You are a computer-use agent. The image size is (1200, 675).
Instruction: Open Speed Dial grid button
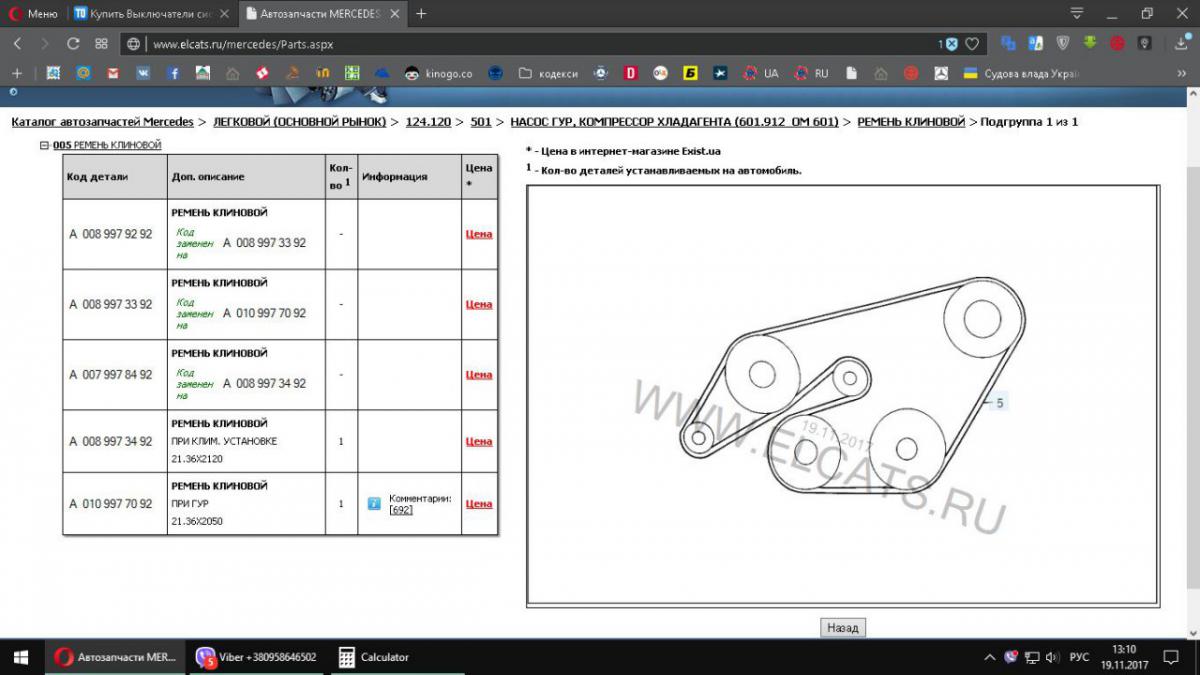tap(101, 44)
